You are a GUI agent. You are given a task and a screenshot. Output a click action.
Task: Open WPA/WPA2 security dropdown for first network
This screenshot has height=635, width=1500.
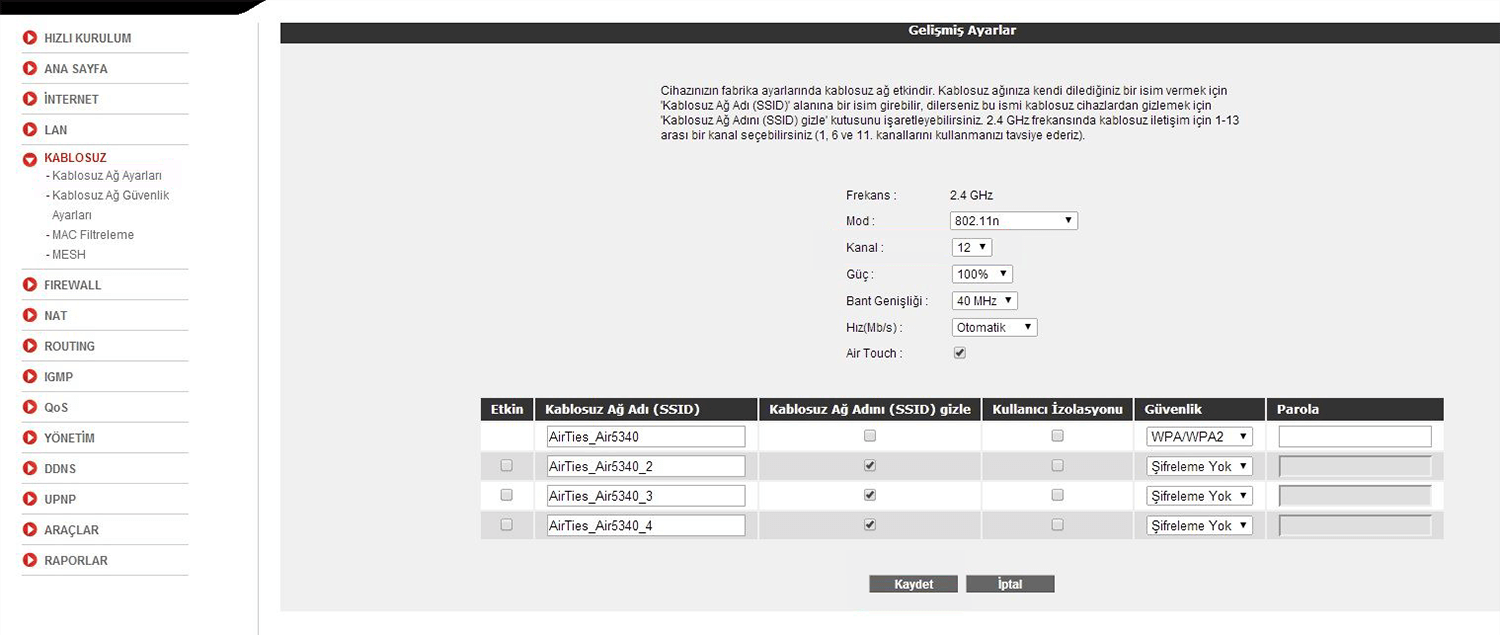pos(1199,437)
